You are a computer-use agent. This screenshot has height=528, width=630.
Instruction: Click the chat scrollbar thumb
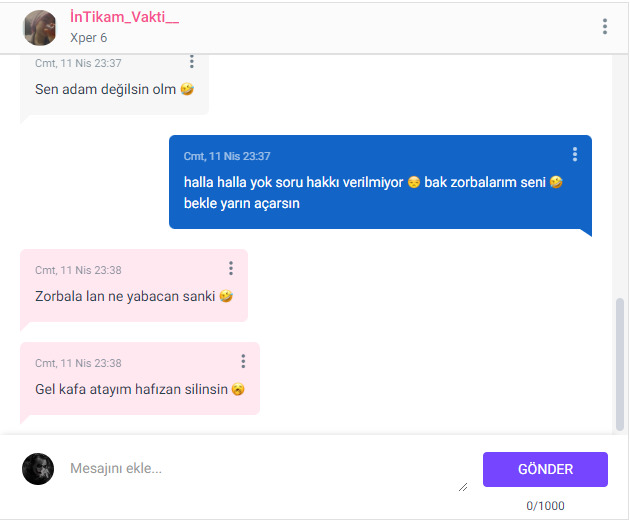620,364
